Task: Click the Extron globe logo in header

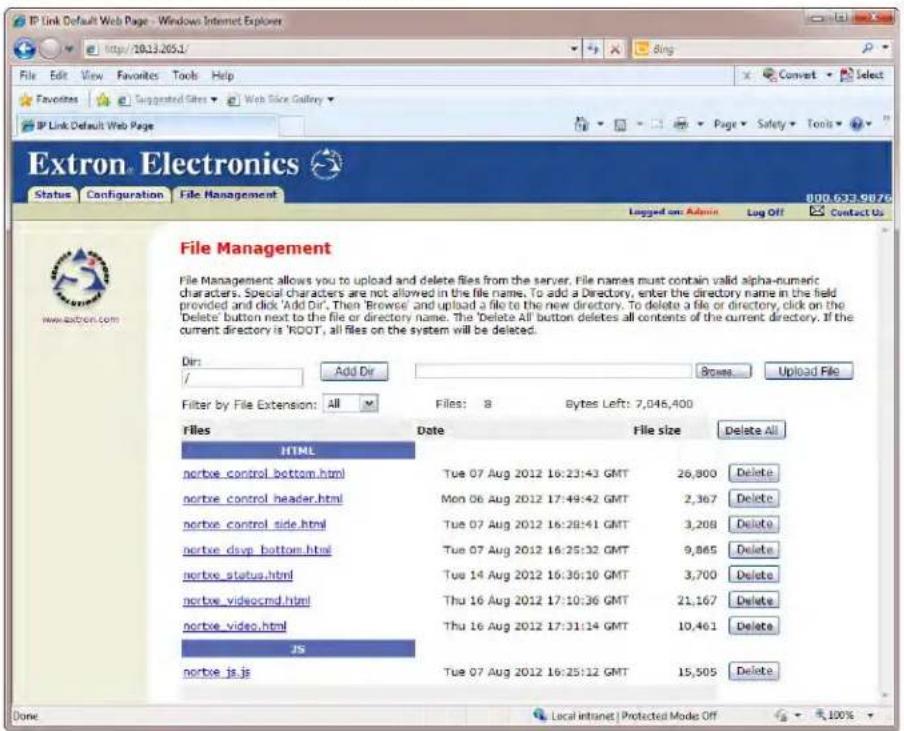Action: point(327,164)
